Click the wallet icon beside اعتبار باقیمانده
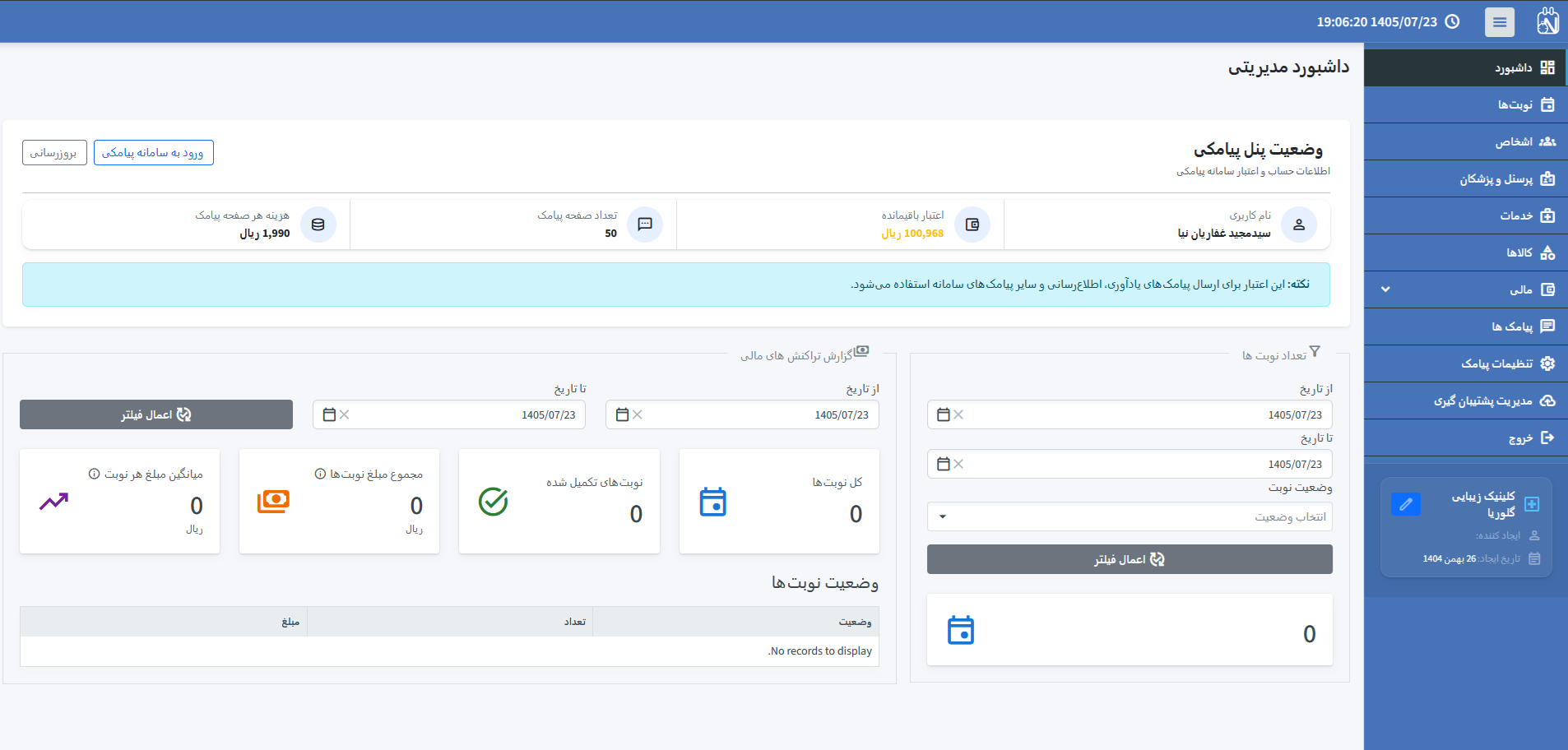 tap(972, 225)
